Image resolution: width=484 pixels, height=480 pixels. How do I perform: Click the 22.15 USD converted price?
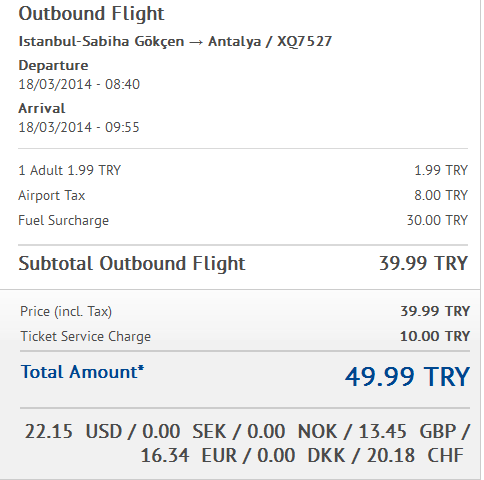(x=73, y=431)
